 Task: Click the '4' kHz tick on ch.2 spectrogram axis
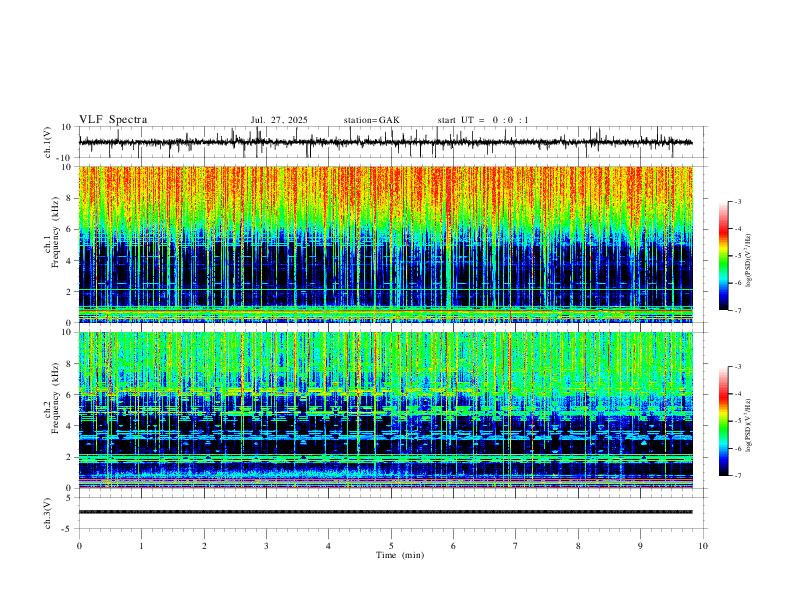[x=70, y=426]
